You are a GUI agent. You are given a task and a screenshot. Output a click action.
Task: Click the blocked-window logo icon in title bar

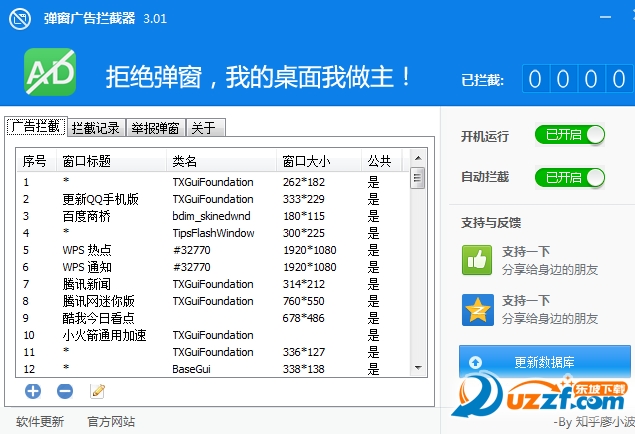tap(20, 19)
